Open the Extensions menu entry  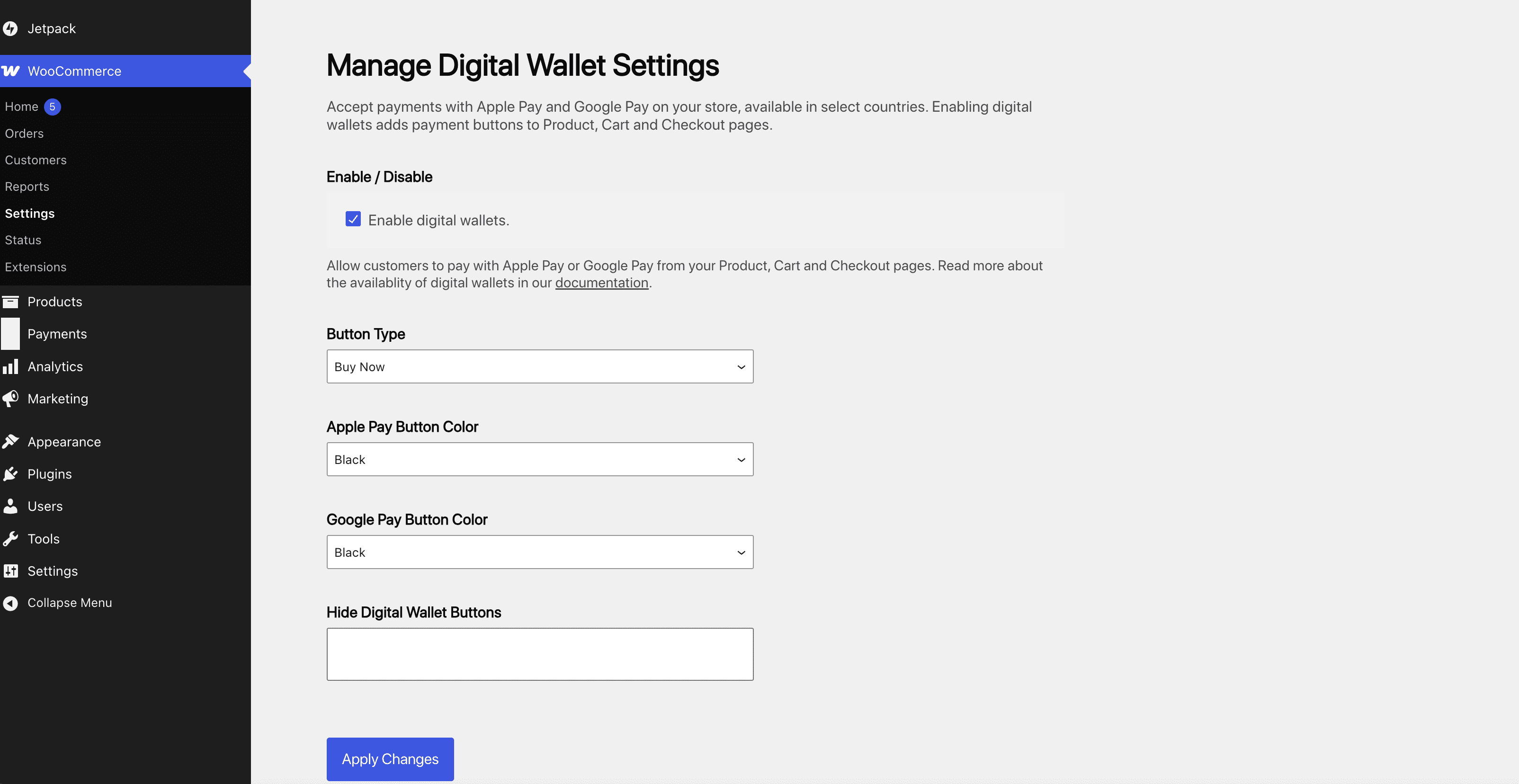(x=36, y=267)
